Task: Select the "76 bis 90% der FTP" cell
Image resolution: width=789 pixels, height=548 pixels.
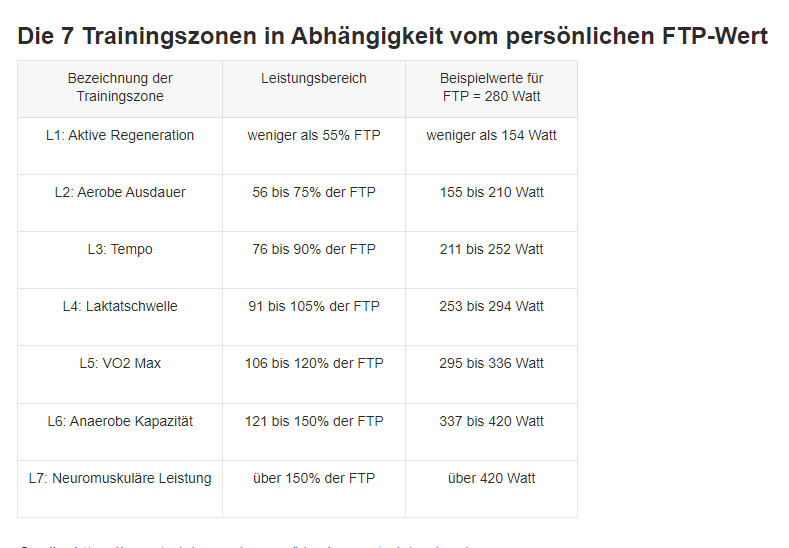Action: pos(314,249)
